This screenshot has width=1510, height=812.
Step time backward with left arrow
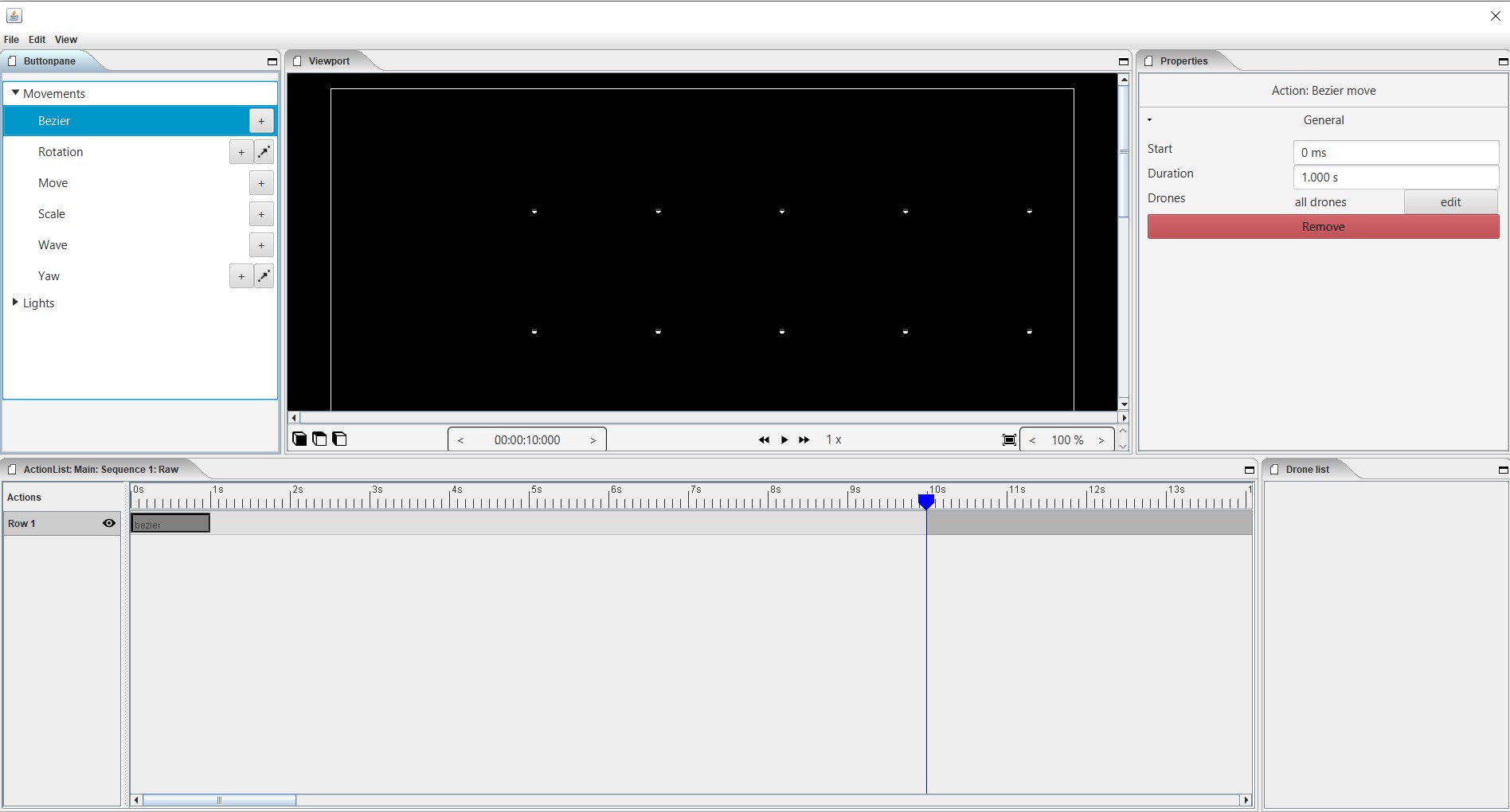point(460,440)
